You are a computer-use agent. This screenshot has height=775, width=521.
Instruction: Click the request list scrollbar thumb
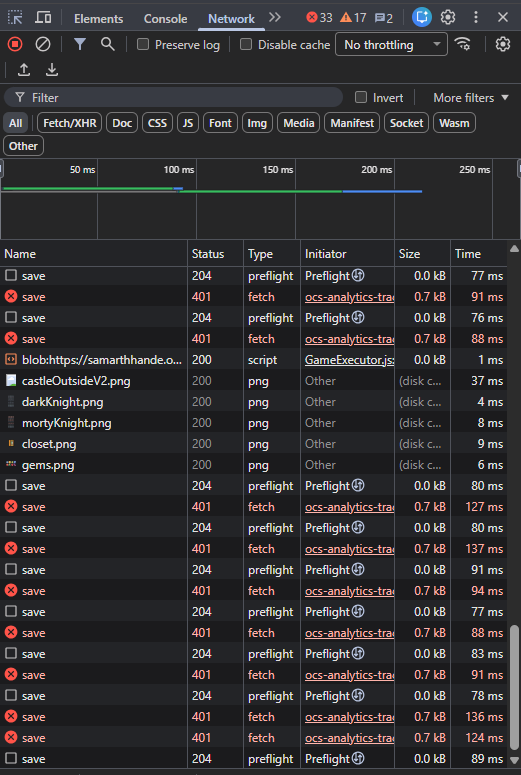(x=514, y=687)
